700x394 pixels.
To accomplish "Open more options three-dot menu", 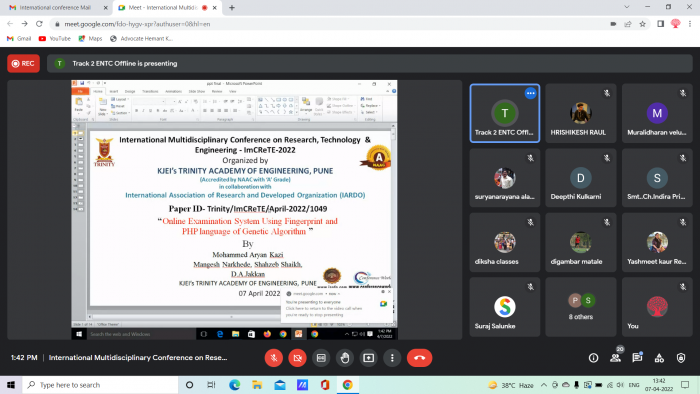I will [392, 358].
